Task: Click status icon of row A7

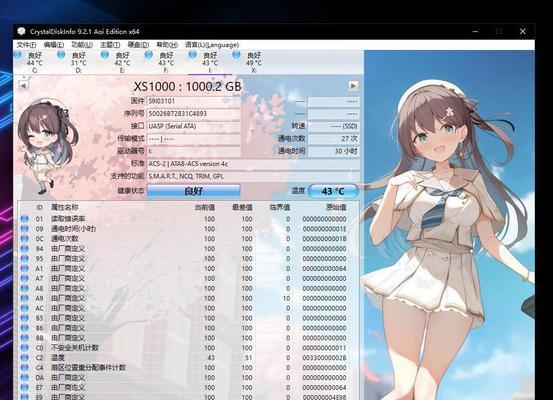Action: coord(24,278)
